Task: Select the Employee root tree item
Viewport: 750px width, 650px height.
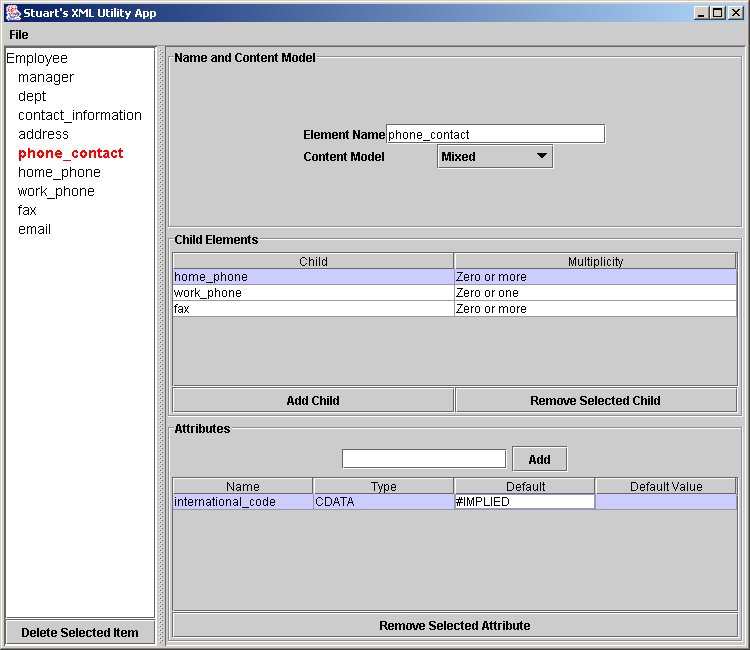Action: (x=37, y=59)
